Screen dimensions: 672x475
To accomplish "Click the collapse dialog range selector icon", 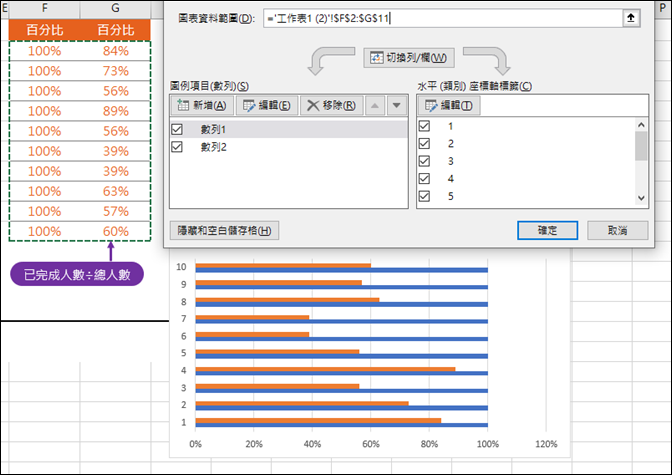I will coord(631,18).
